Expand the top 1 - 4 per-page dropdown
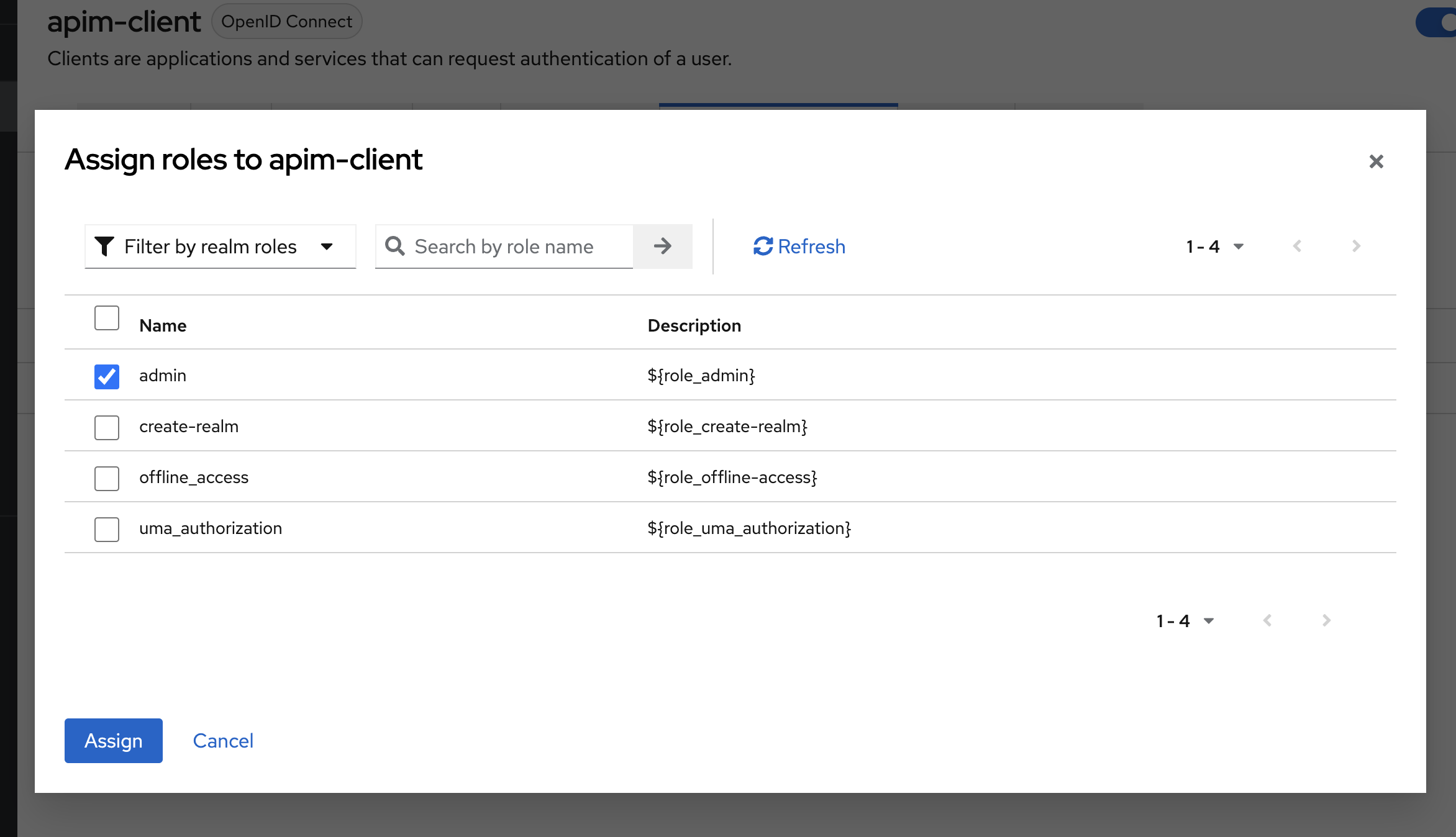The image size is (1456, 837). pyautogui.click(x=1214, y=247)
